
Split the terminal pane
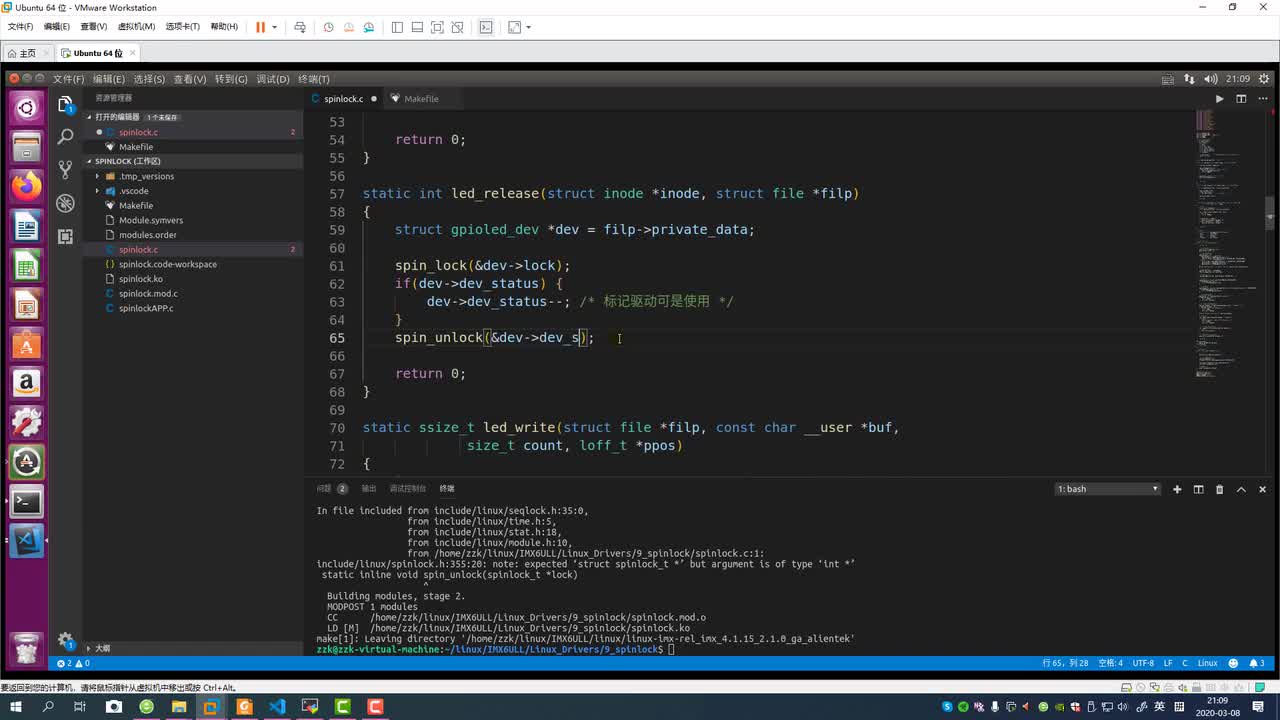(1198, 489)
